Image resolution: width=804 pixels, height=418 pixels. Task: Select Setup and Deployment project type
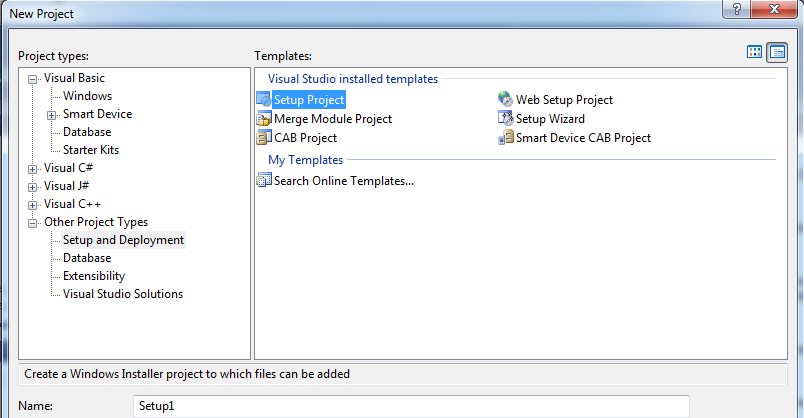123,240
